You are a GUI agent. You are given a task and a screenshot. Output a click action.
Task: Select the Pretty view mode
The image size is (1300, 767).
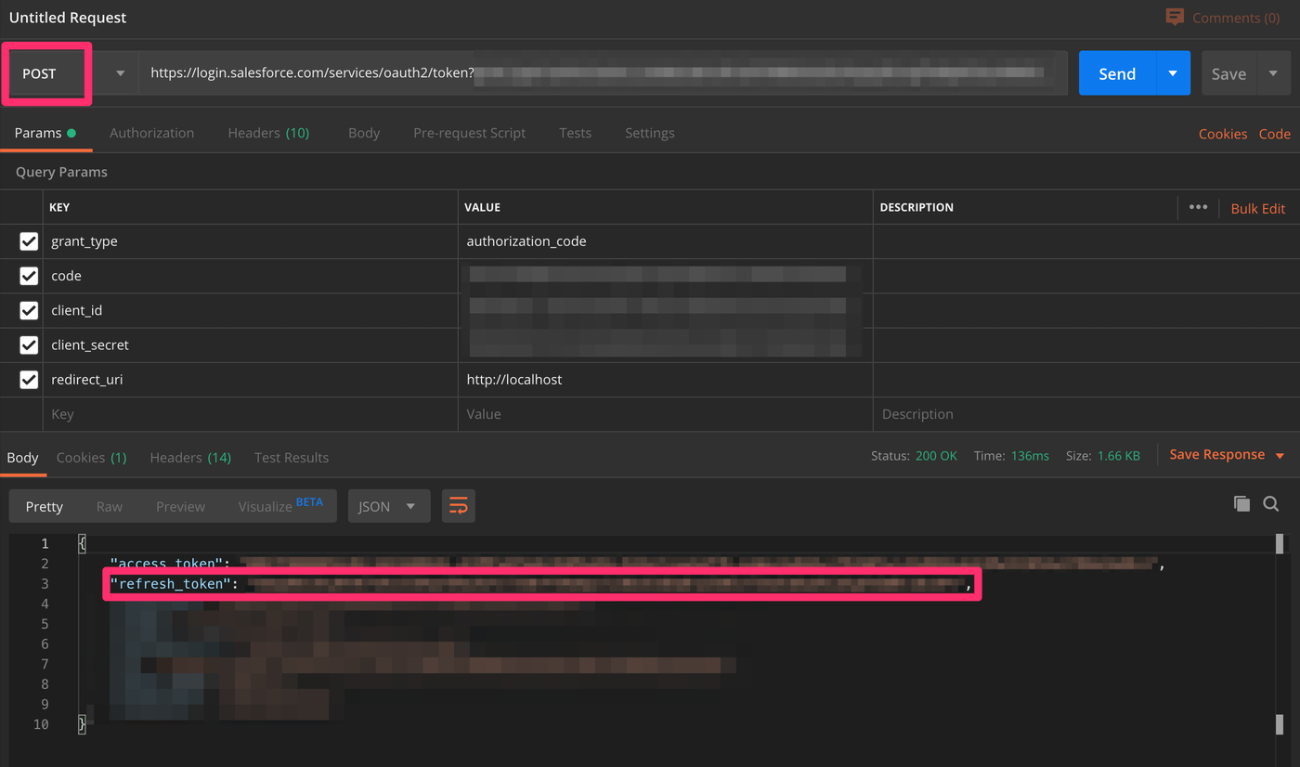[44, 506]
